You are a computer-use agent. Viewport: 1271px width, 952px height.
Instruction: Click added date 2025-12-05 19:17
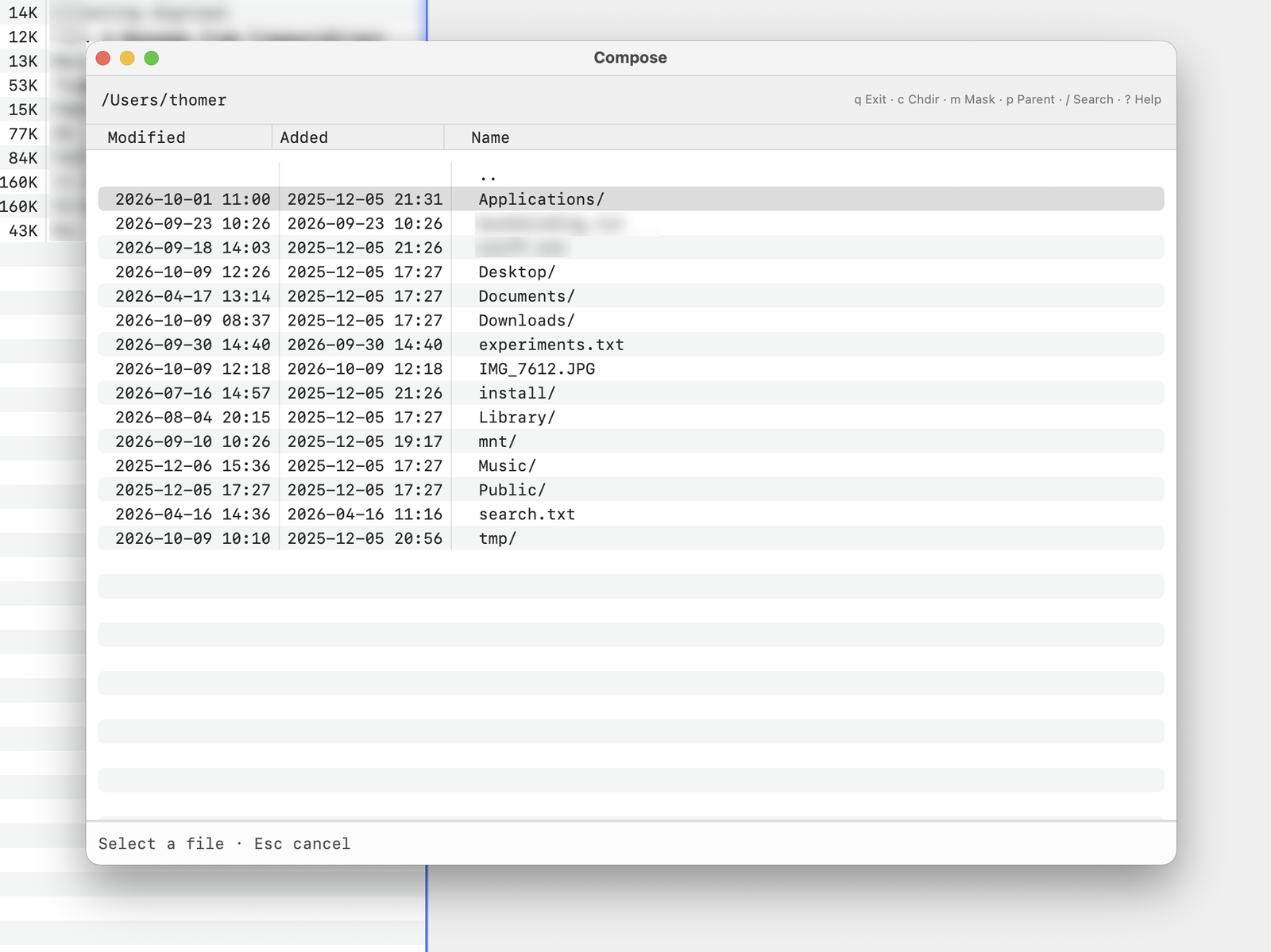[365, 441]
